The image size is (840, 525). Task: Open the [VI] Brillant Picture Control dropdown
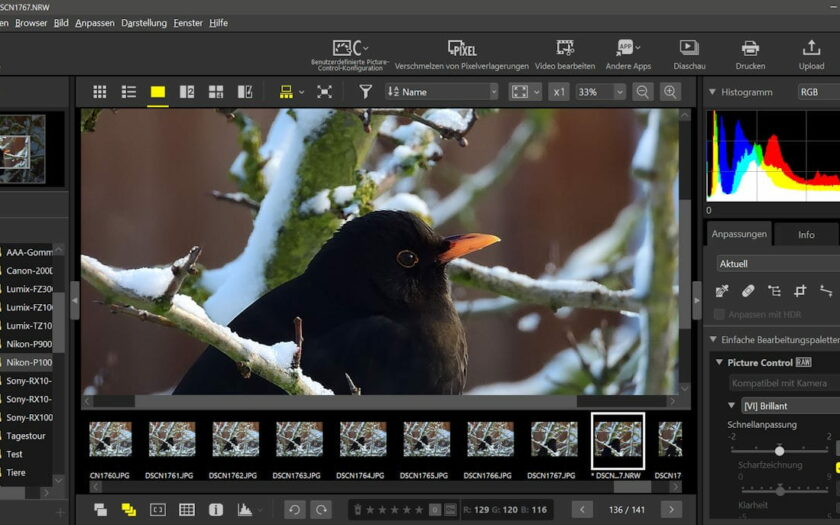(790, 406)
